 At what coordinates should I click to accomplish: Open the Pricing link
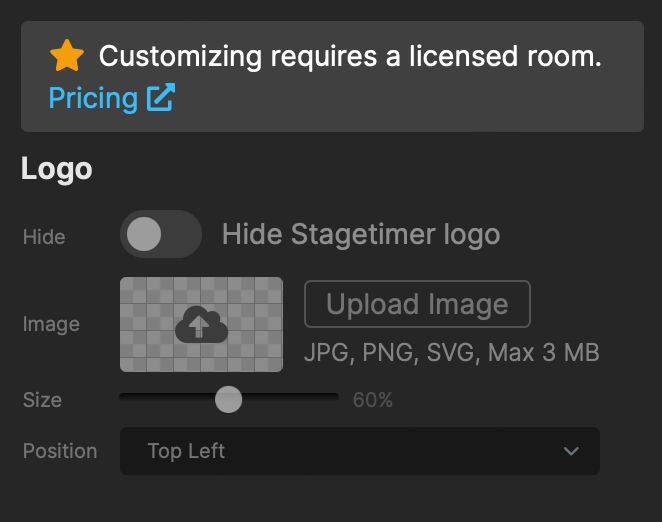[93, 98]
